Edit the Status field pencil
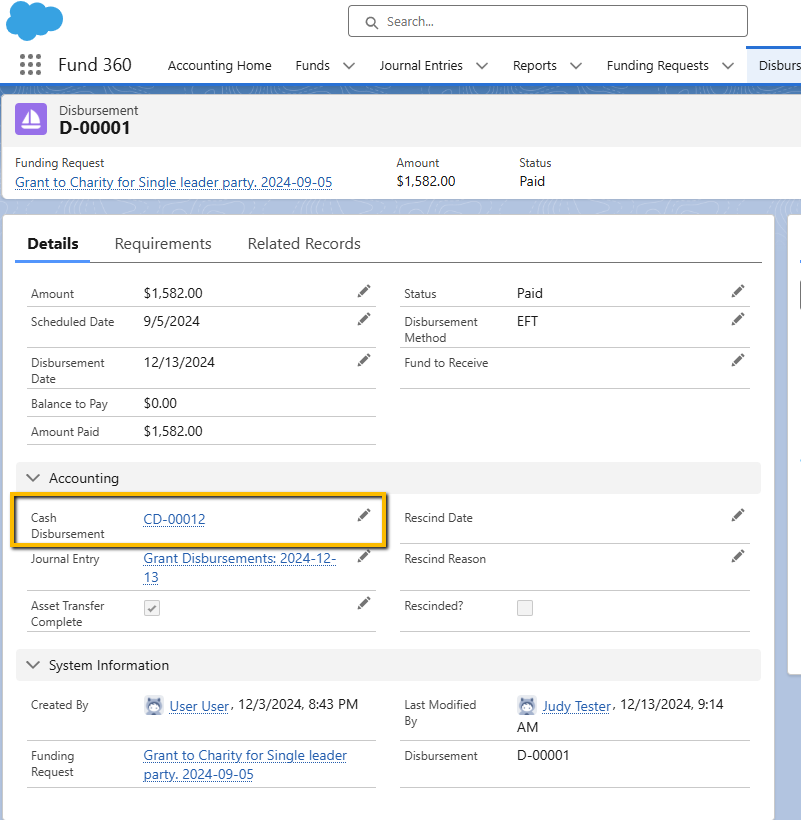The image size is (801, 820). click(738, 291)
